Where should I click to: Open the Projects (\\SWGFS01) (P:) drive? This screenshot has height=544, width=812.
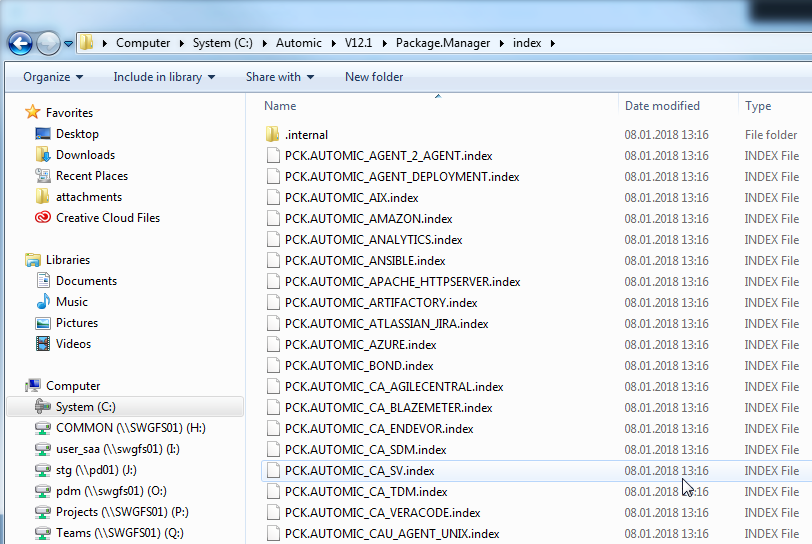[122, 512]
